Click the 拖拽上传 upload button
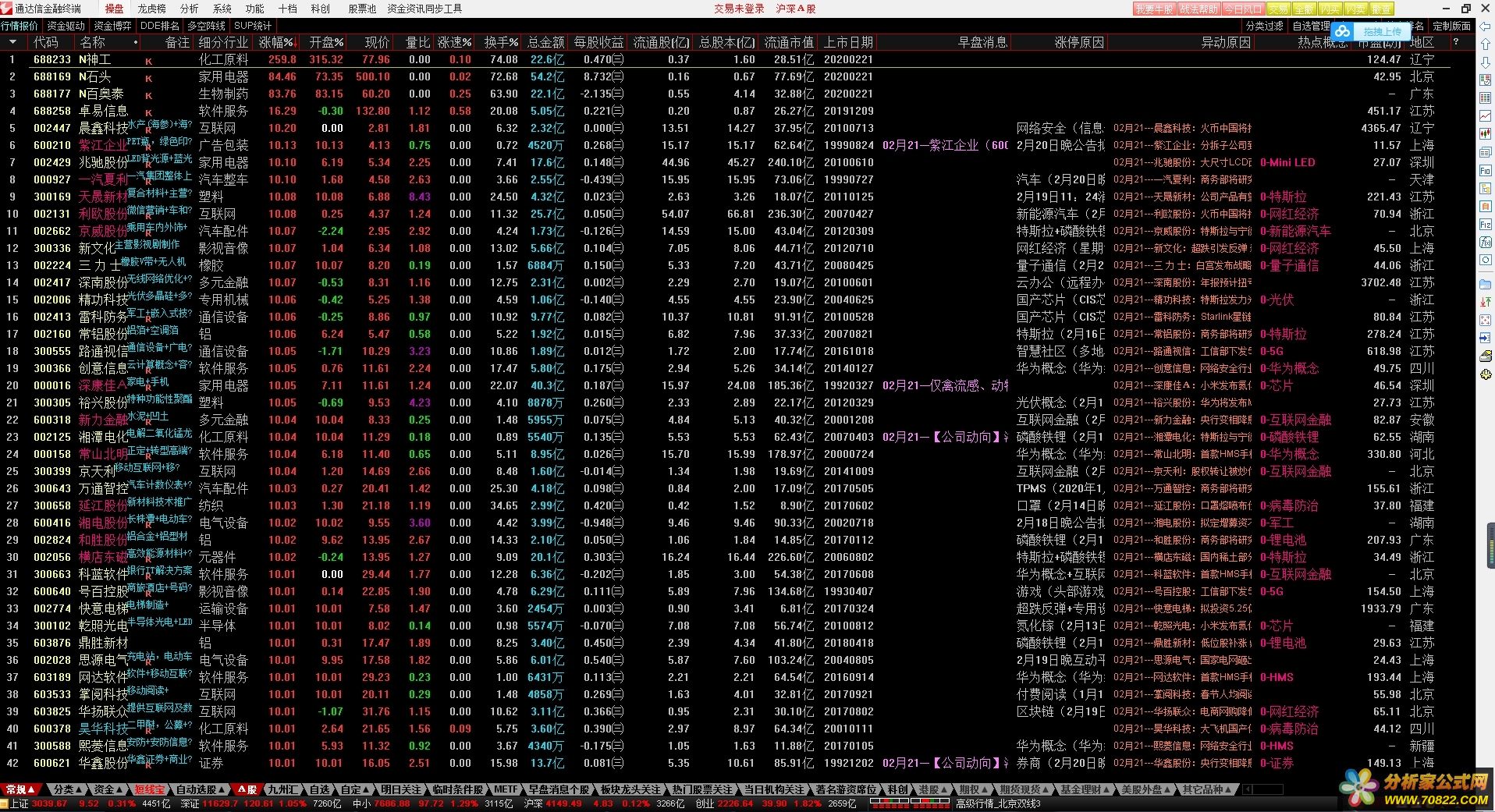1495x812 pixels. click(1382, 31)
